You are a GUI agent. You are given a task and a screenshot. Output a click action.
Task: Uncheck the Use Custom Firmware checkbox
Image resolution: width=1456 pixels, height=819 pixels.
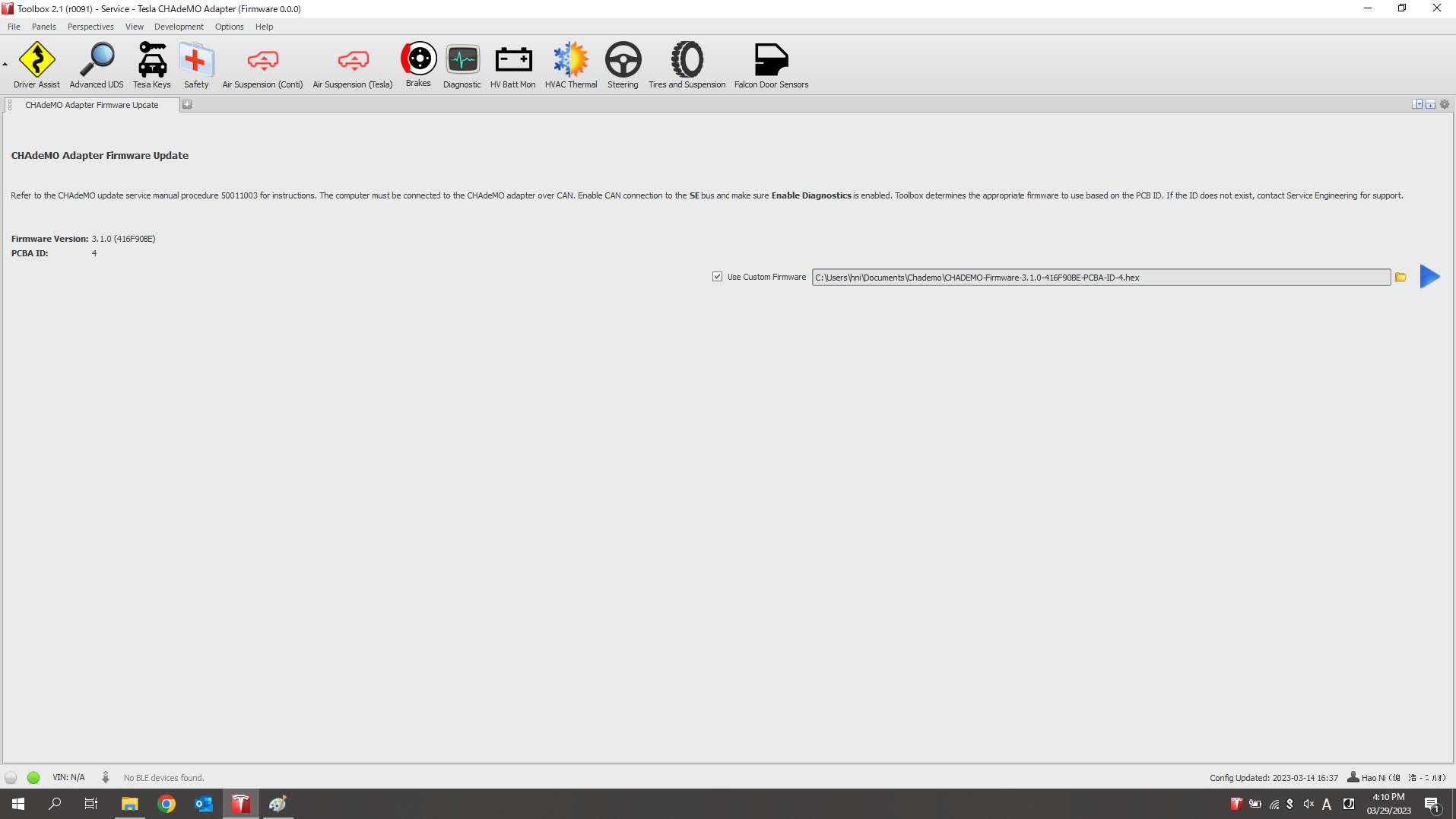click(717, 277)
